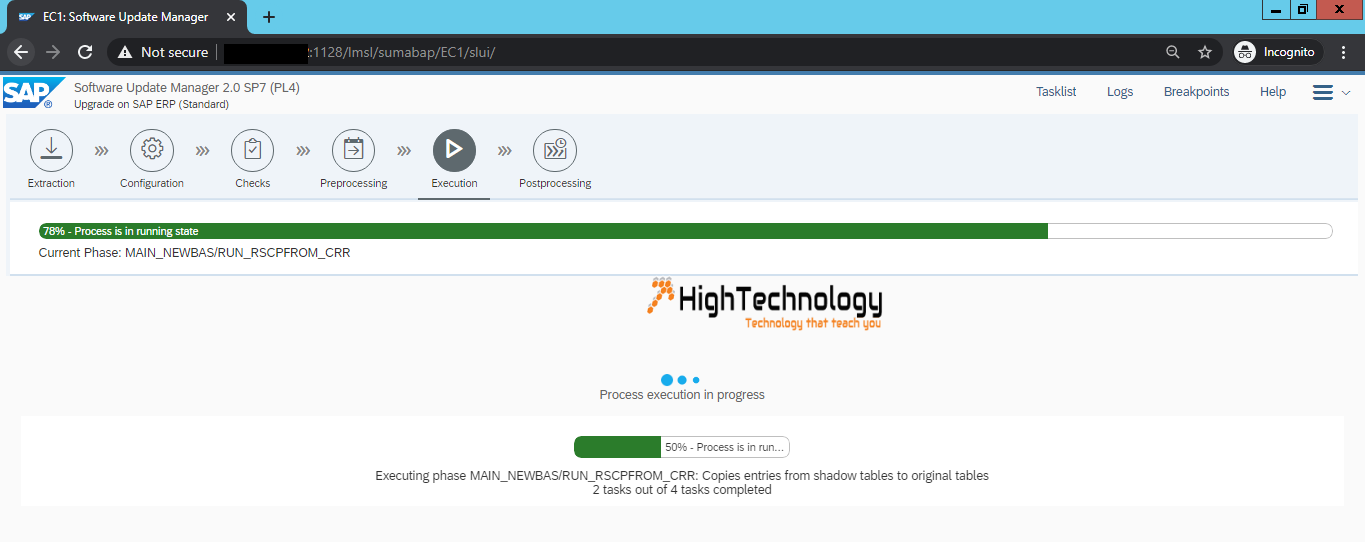Click the Preprocessing step label
This screenshot has height=542, width=1365.
point(354,184)
